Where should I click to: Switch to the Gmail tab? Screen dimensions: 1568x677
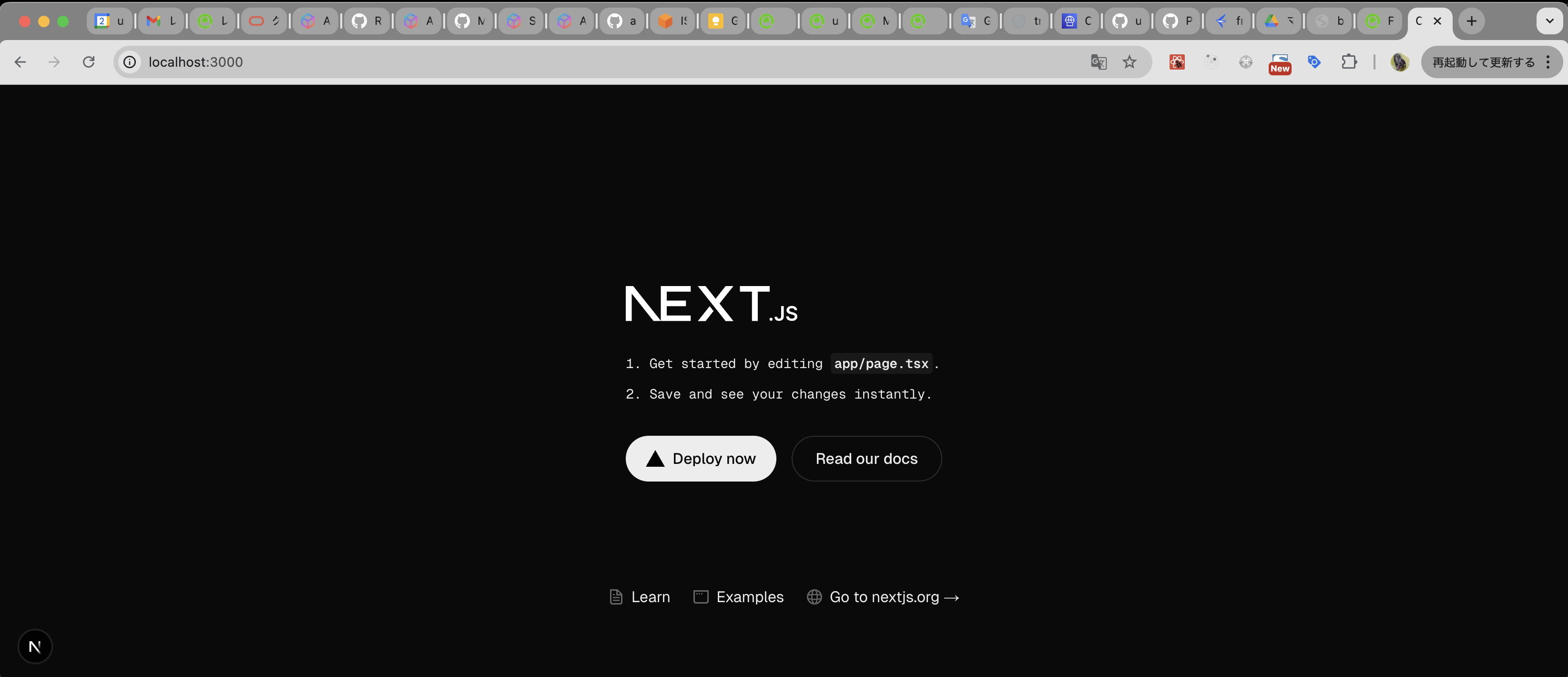tap(161, 21)
